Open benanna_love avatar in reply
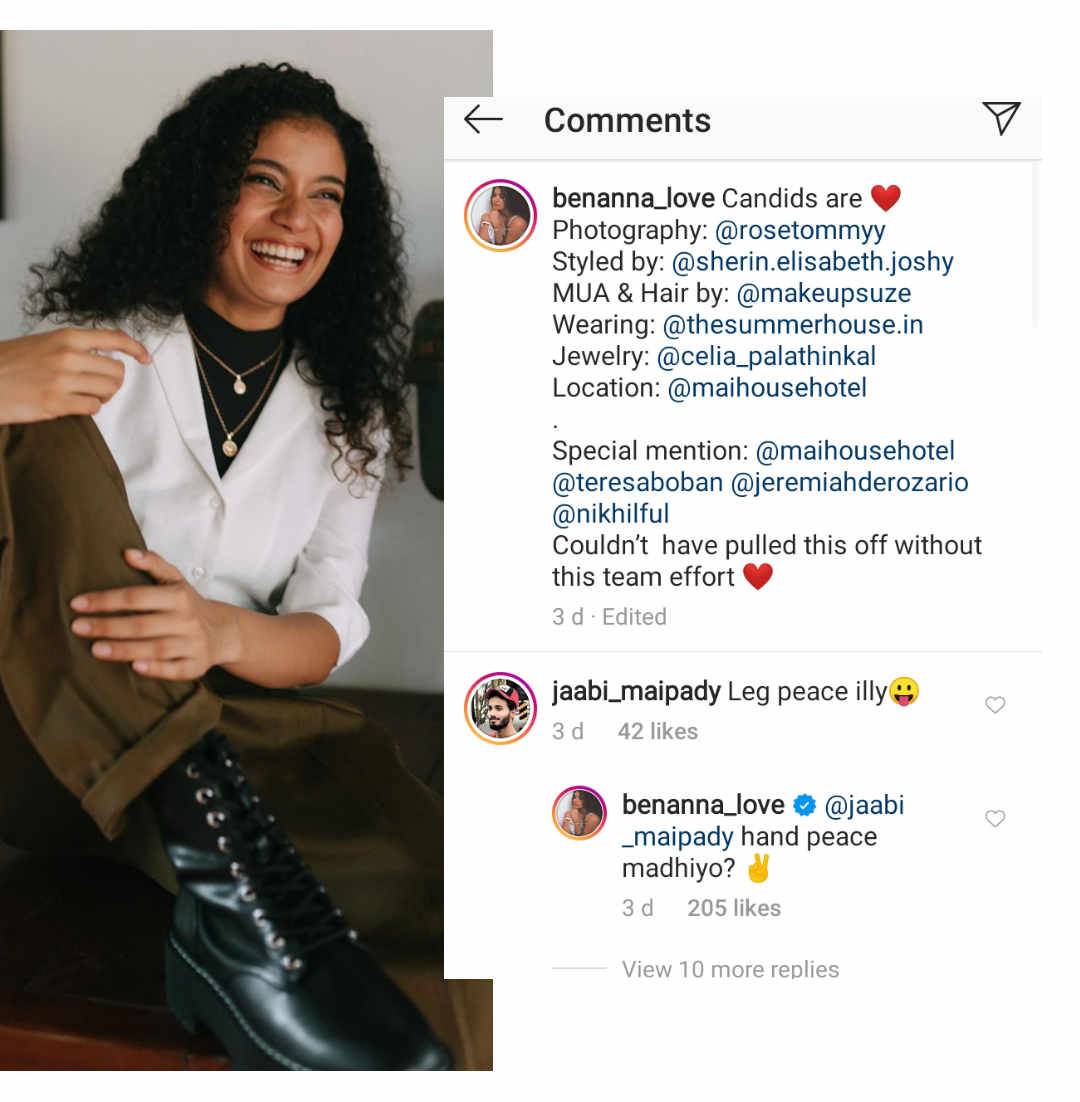This screenshot has width=1080, height=1102. [x=579, y=812]
